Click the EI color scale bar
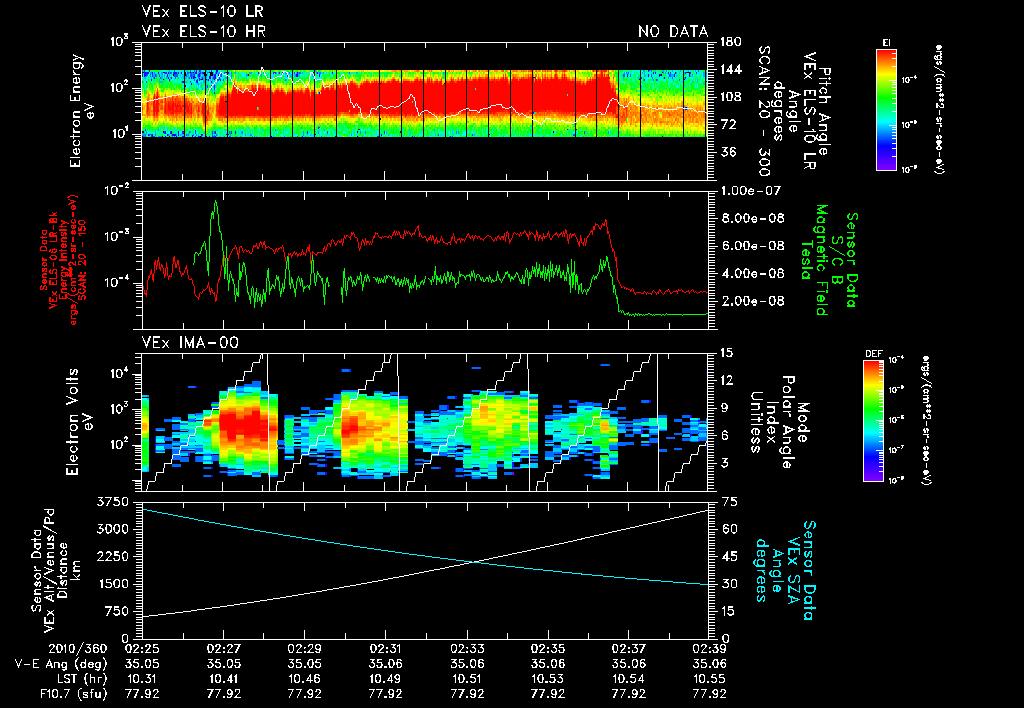 tap(886, 109)
